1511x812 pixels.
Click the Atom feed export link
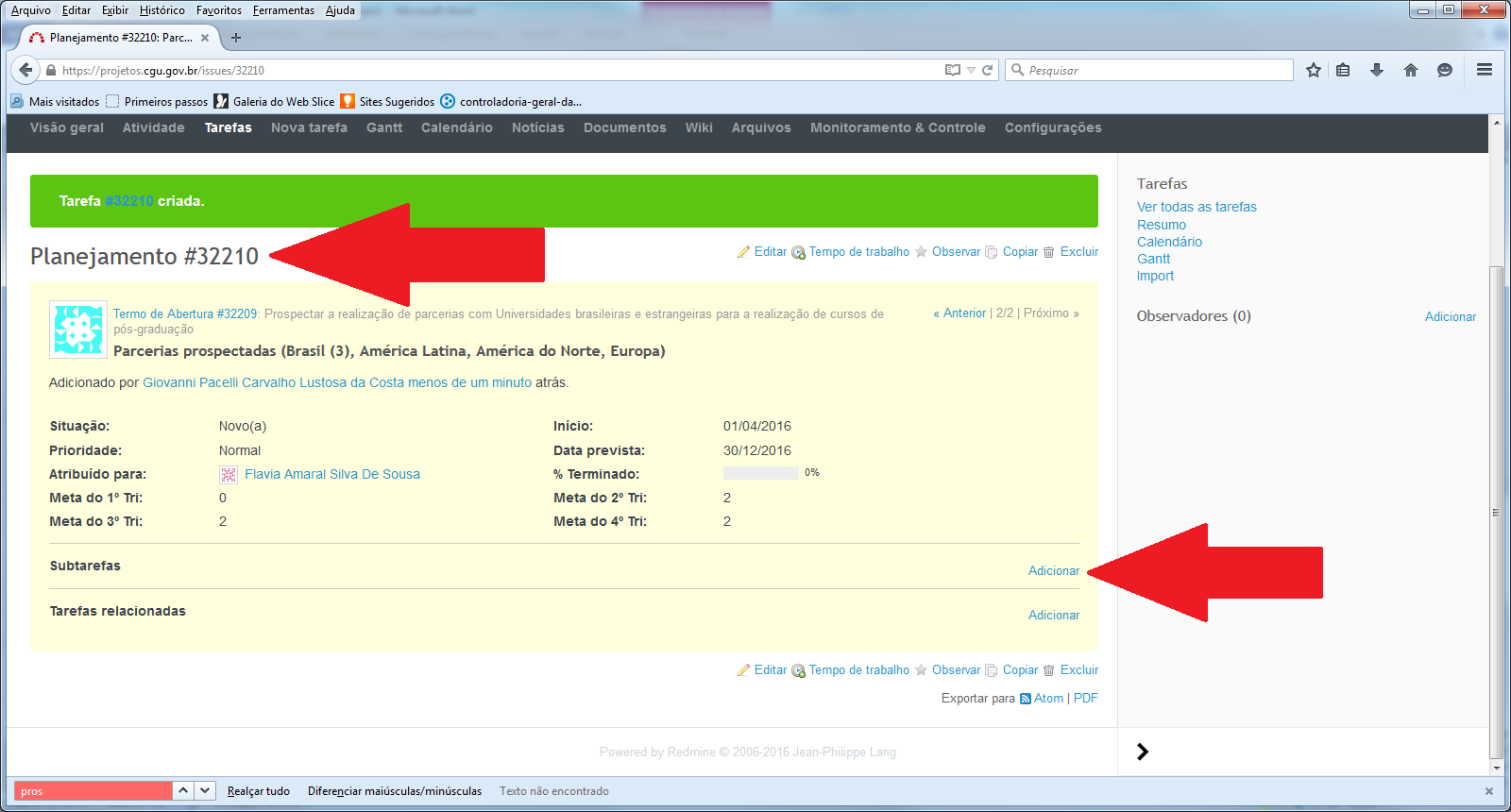[x=1048, y=699]
